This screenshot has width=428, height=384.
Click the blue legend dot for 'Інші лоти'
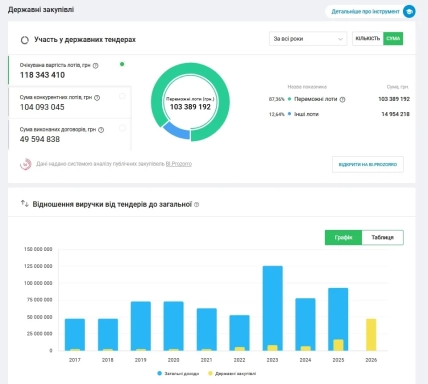(x=289, y=114)
